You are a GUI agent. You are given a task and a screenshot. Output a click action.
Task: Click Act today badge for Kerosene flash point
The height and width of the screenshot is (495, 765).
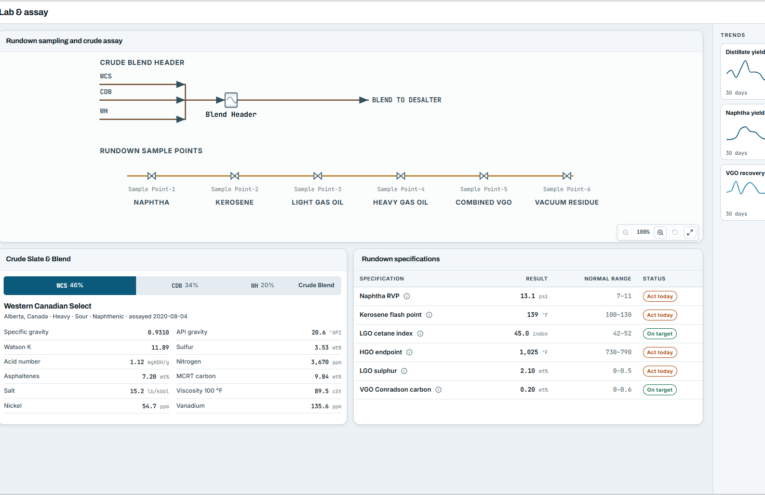point(660,315)
